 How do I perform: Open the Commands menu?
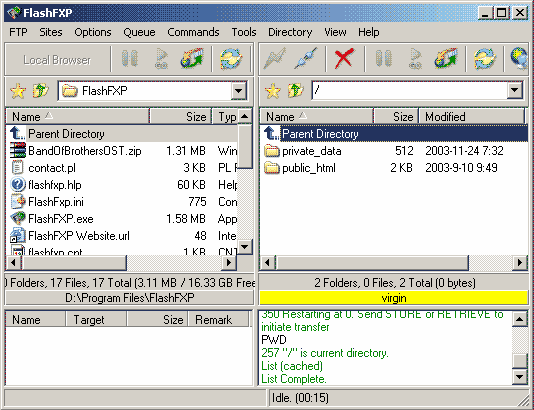(x=193, y=32)
